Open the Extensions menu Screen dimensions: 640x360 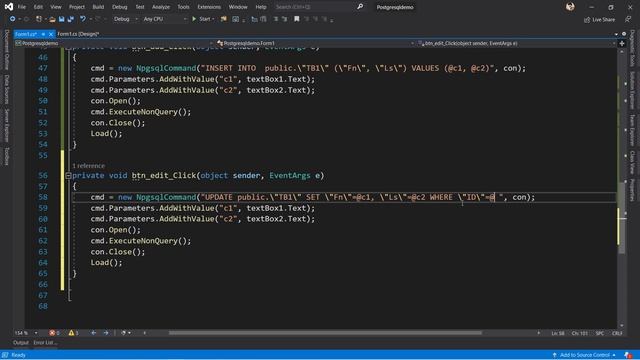pos(209,7)
